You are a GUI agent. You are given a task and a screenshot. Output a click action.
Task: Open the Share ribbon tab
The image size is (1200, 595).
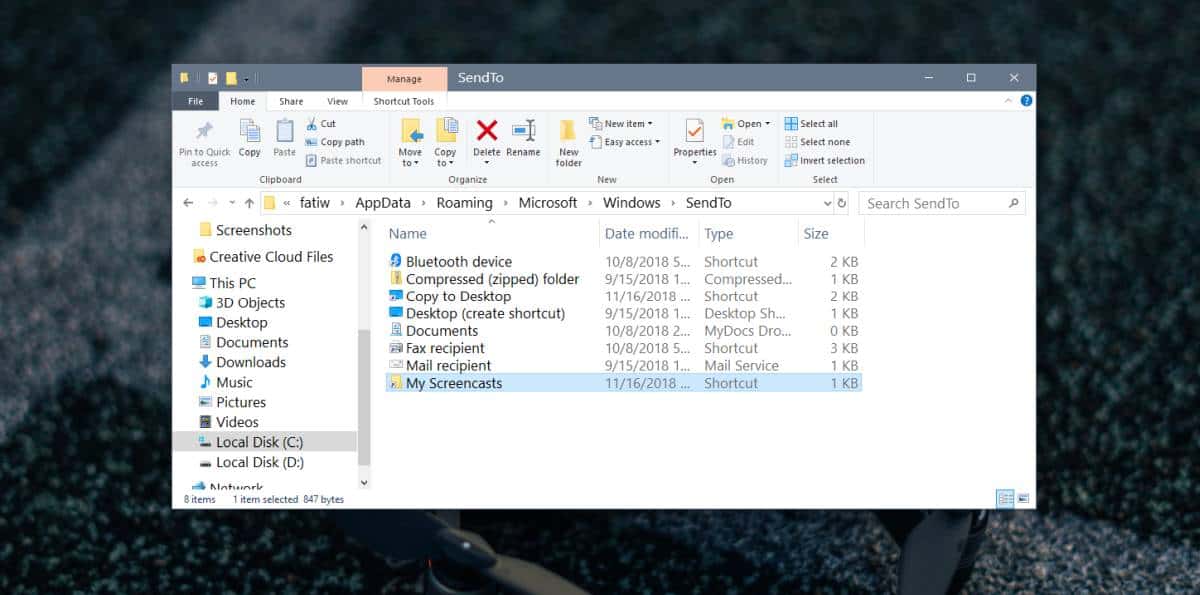291,101
